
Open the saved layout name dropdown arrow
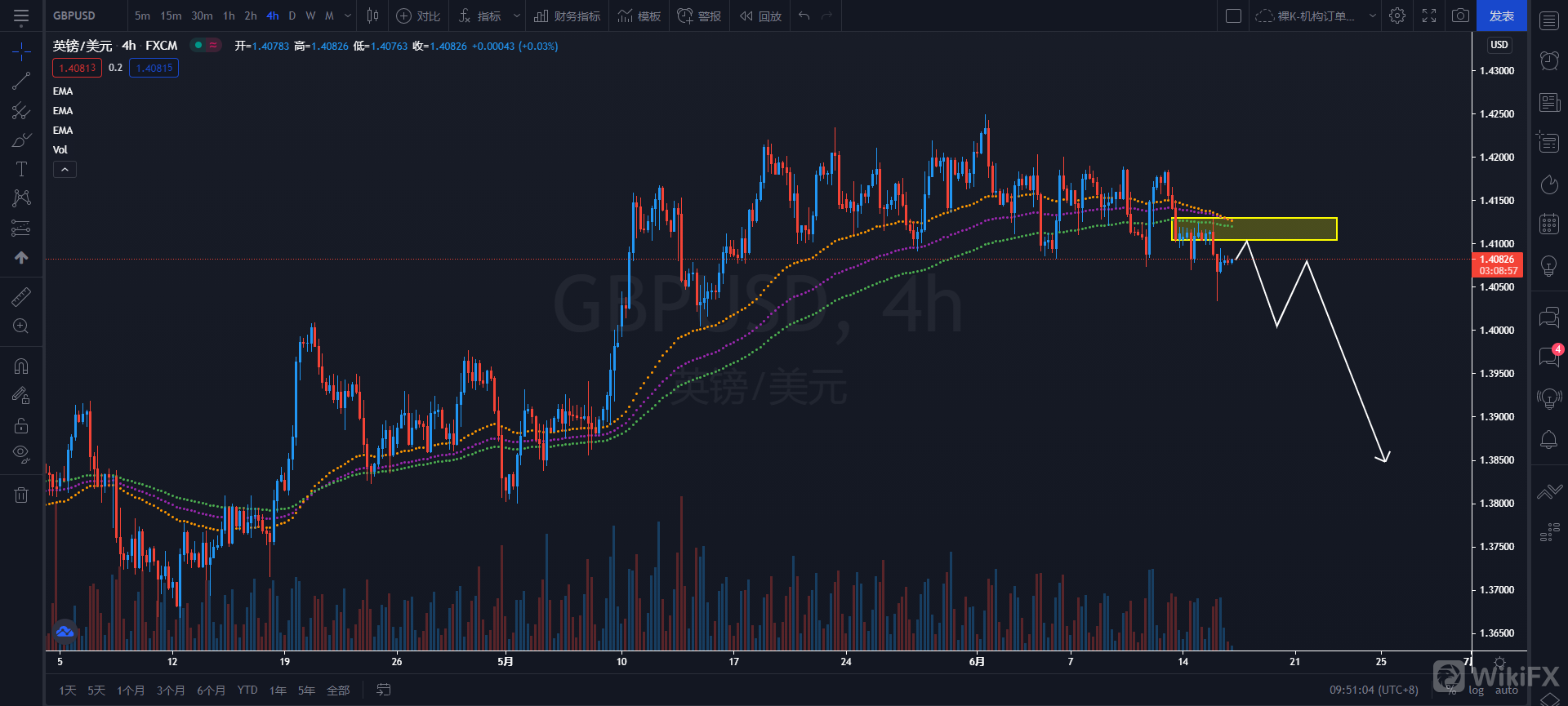(x=1372, y=16)
